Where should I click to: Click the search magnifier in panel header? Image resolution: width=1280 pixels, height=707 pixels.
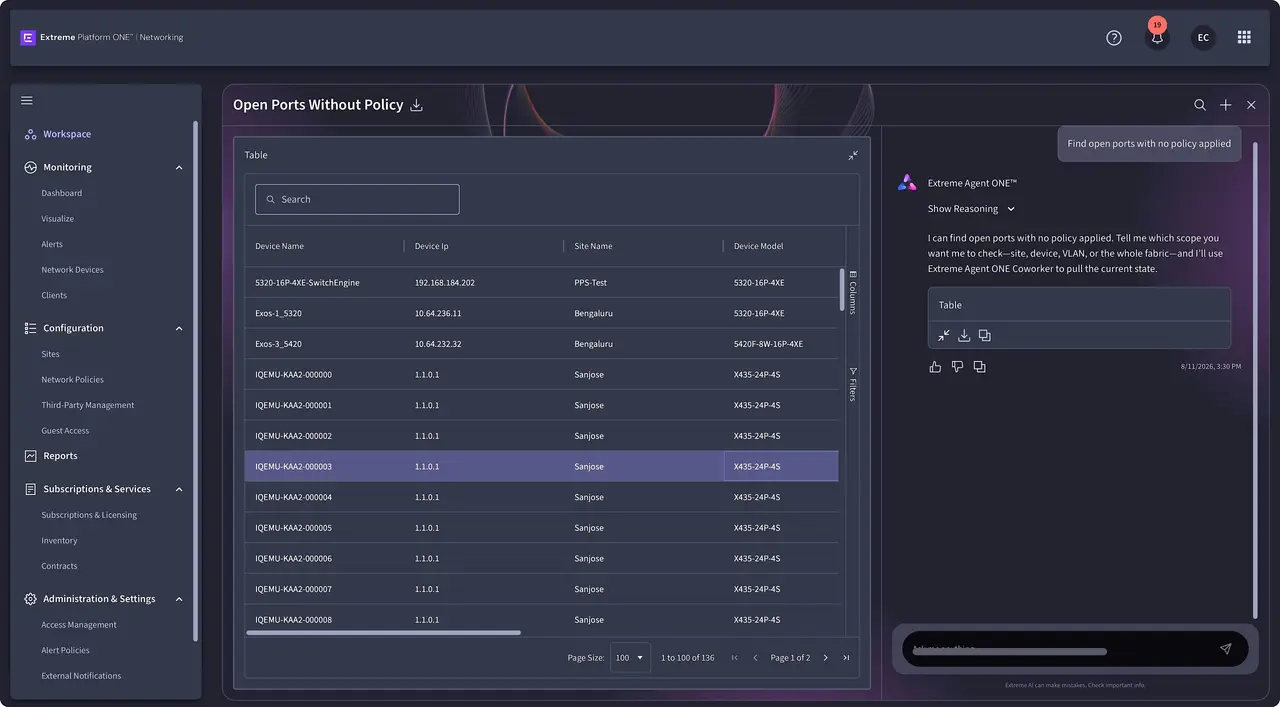[x=1200, y=105]
